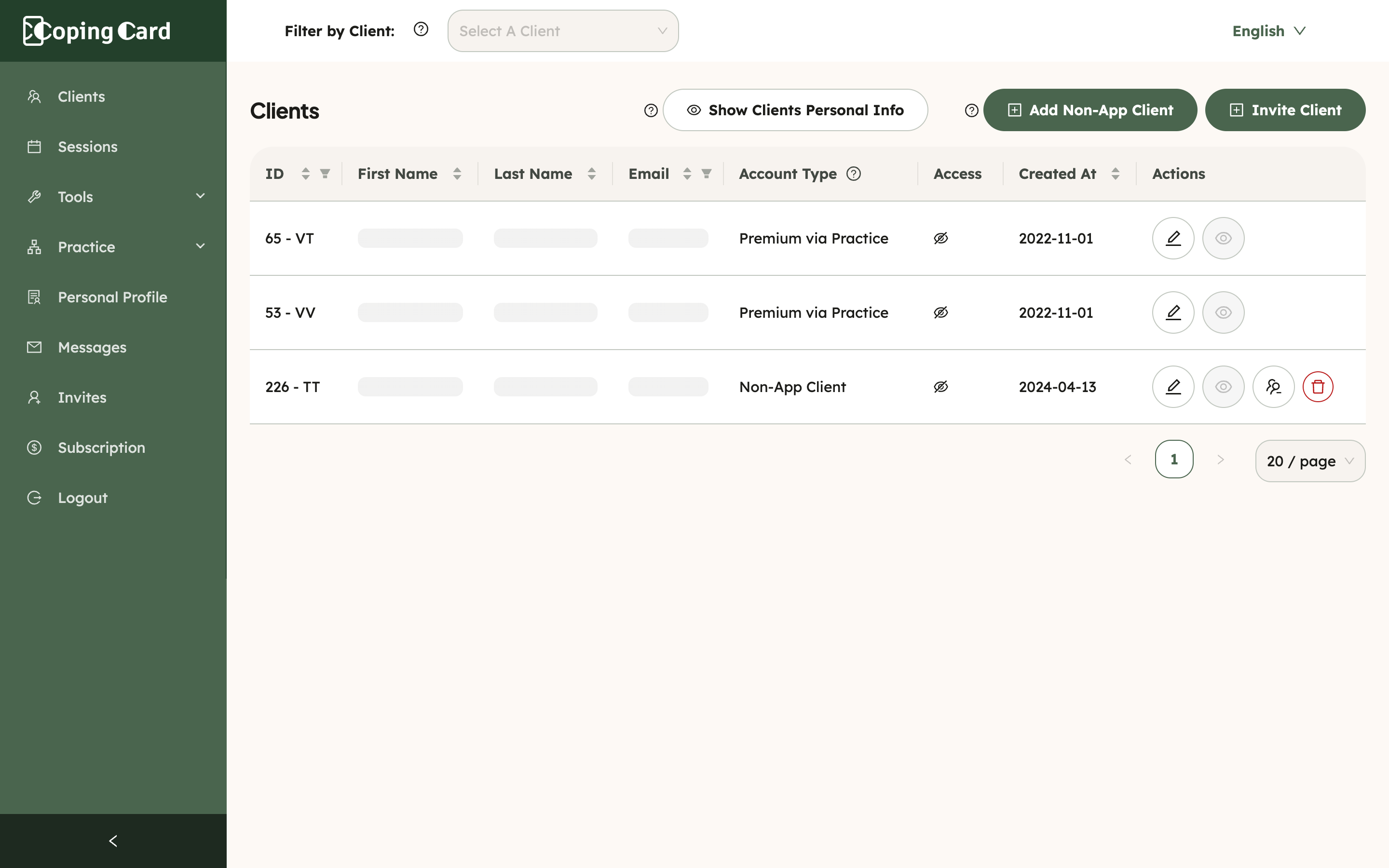Click the Add Non-App Client button
The height and width of the screenshot is (868, 1389).
1090,109
